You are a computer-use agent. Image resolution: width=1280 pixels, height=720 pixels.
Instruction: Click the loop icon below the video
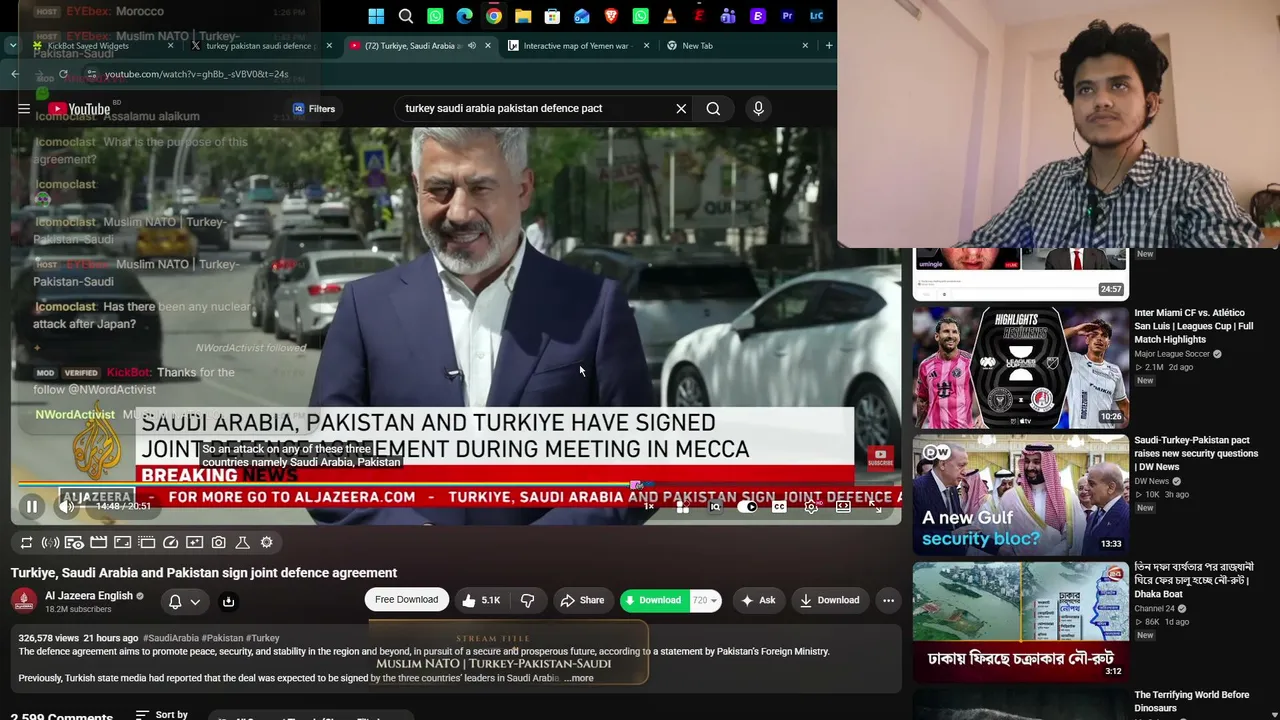click(27, 542)
